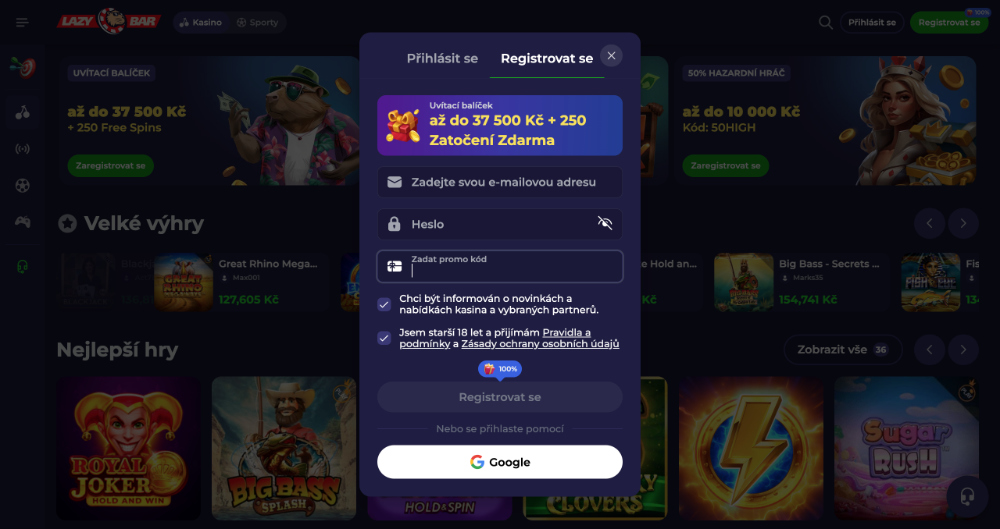The height and width of the screenshot is (529, 1000).
Task: Open the cherry slots sidebar icon
Action: click(22, 113)
